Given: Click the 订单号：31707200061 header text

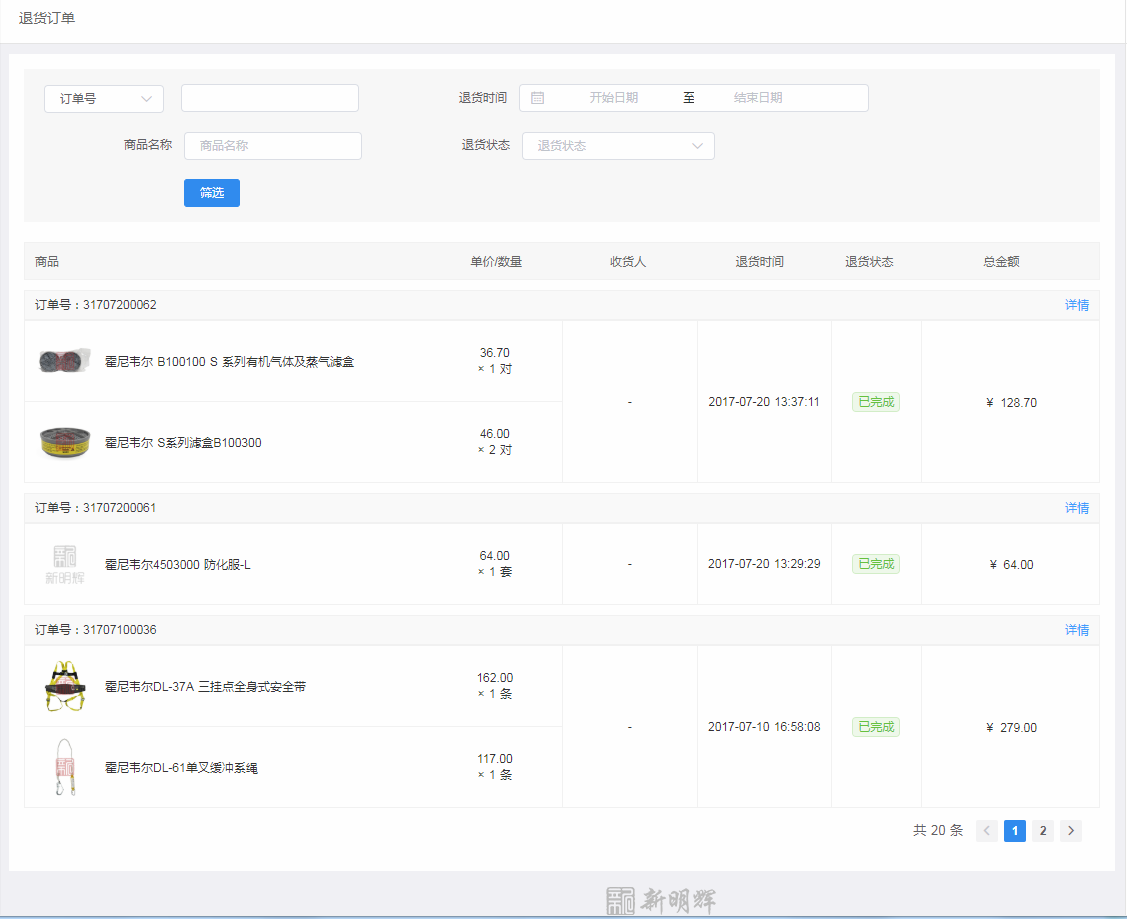Looking at the screenshot, I should pos(96,508).
